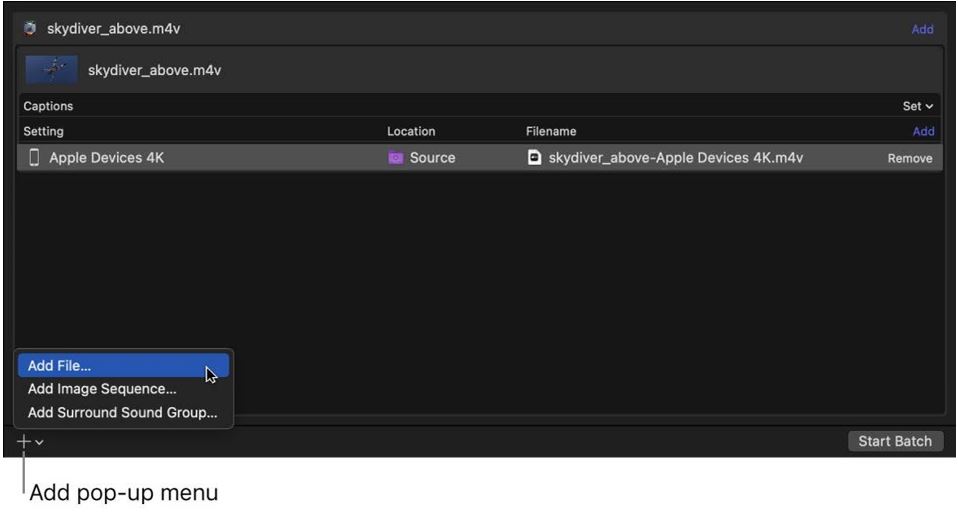Image resolution: width=958 pixels, height=516 pixels.
Task: Expand the chevron next to the plus button
Action: pyautogui.click(x=39, y=442)
